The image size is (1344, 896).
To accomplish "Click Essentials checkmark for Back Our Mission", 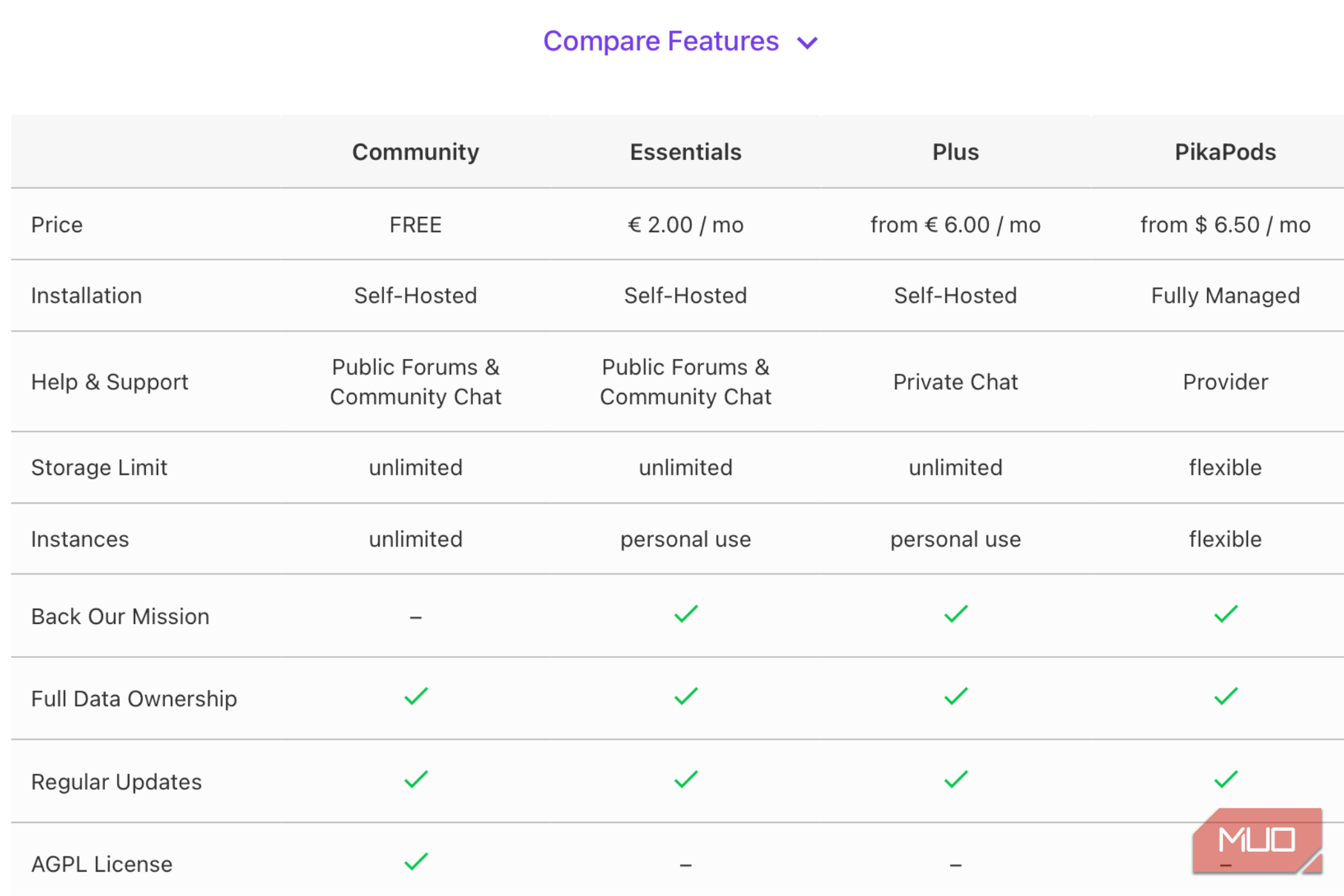I will click(685, 614).
